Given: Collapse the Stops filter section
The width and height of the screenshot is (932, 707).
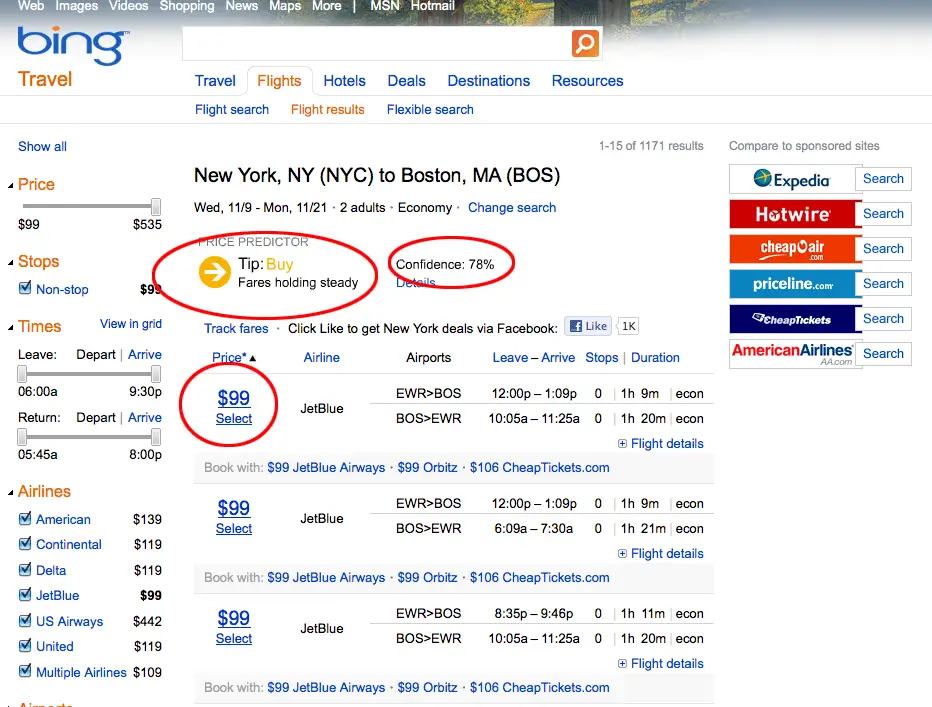Looking at the screenshot, I should 11,263.
